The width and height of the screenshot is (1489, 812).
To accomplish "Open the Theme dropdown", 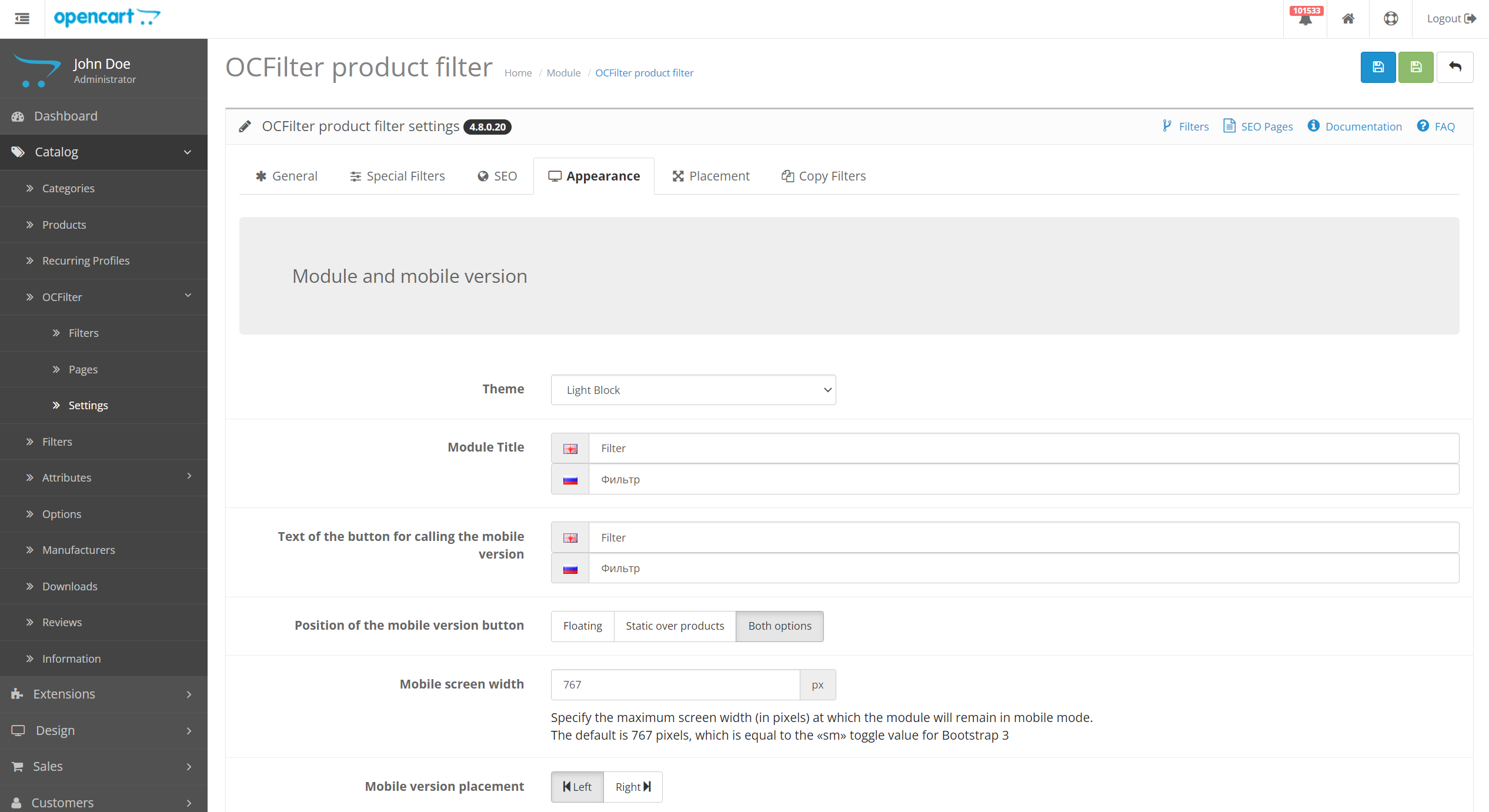I will click(693, 389).
